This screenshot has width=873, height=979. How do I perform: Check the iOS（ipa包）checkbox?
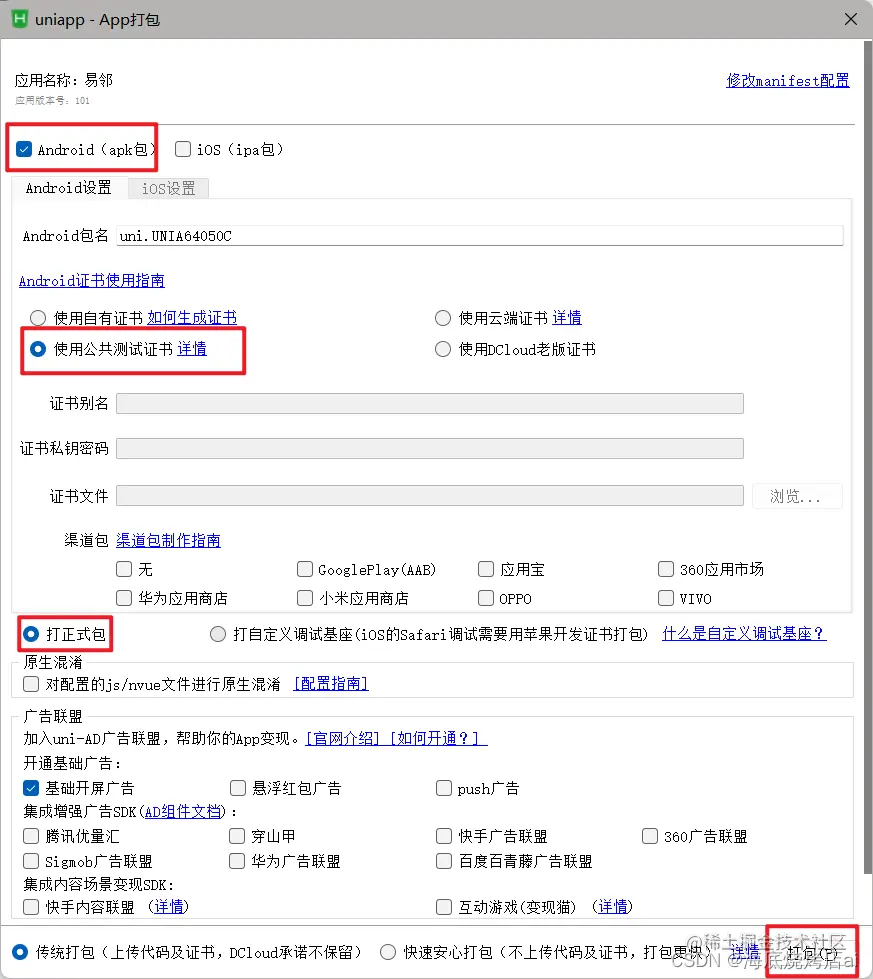182,148
